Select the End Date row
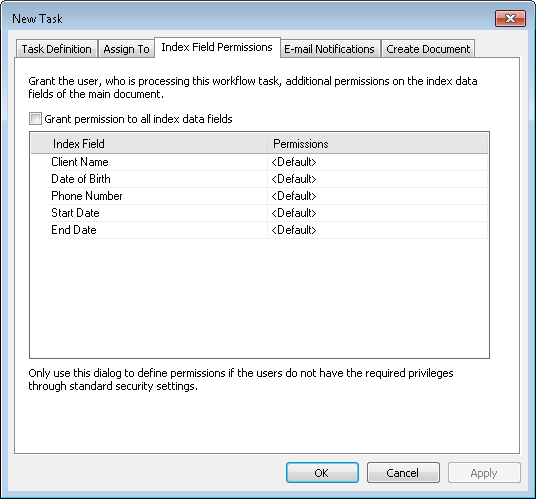The image size is (536, 499). click(x=267, y=230)
